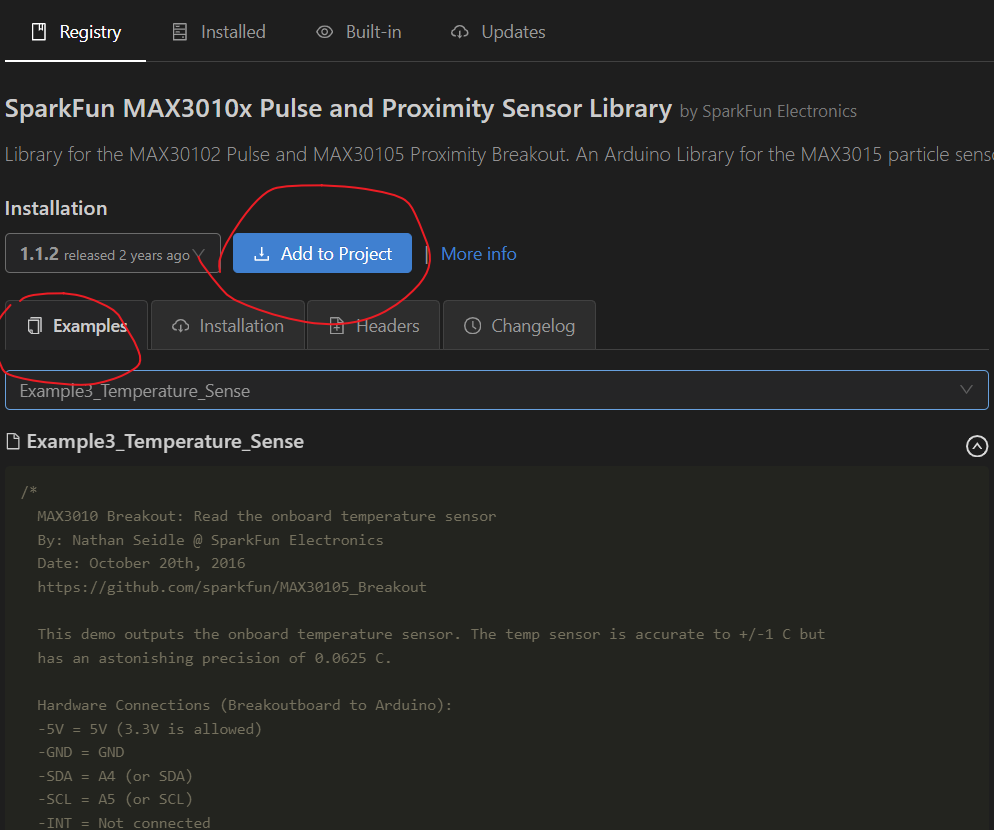
Task: Click the Changelog tab clock icon
Action: [472, 326]
